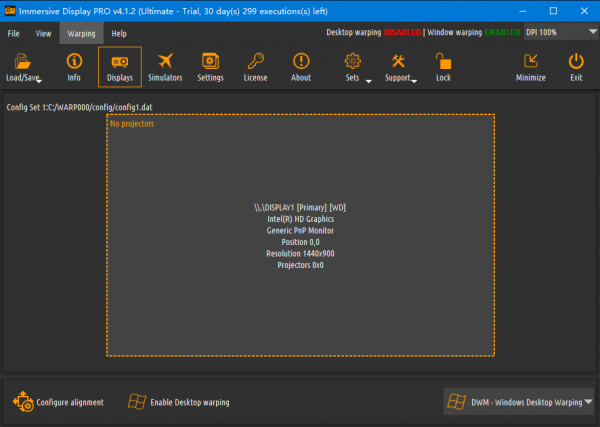Click the Desktop warping DISABLED status
600x427 pixels.
point(373,33)
